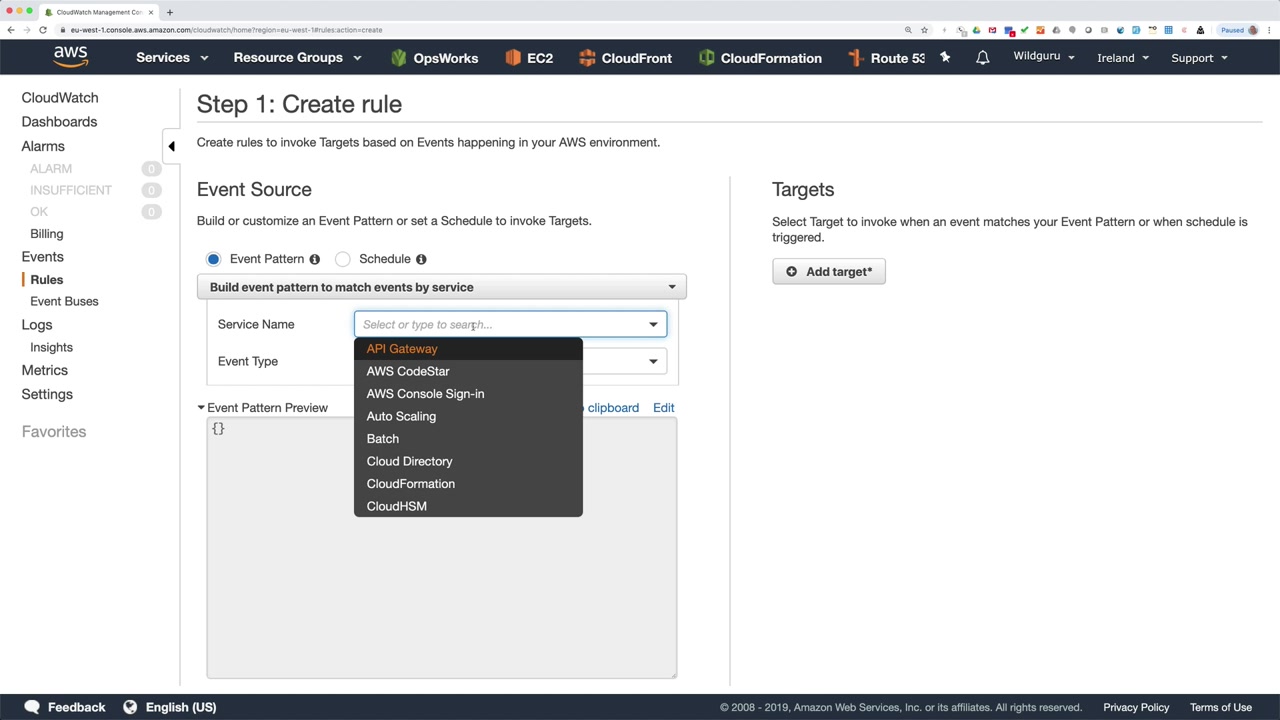Select the Event Pattern radio button
The width and height of the screenshot is (1280, 720).
point(213,259)
